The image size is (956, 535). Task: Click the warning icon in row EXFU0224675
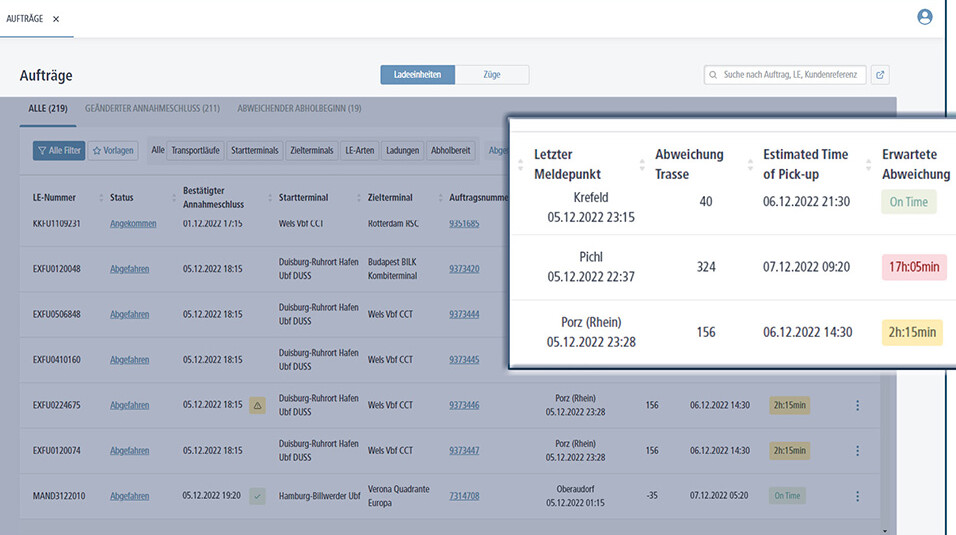[x=257, y=405]
